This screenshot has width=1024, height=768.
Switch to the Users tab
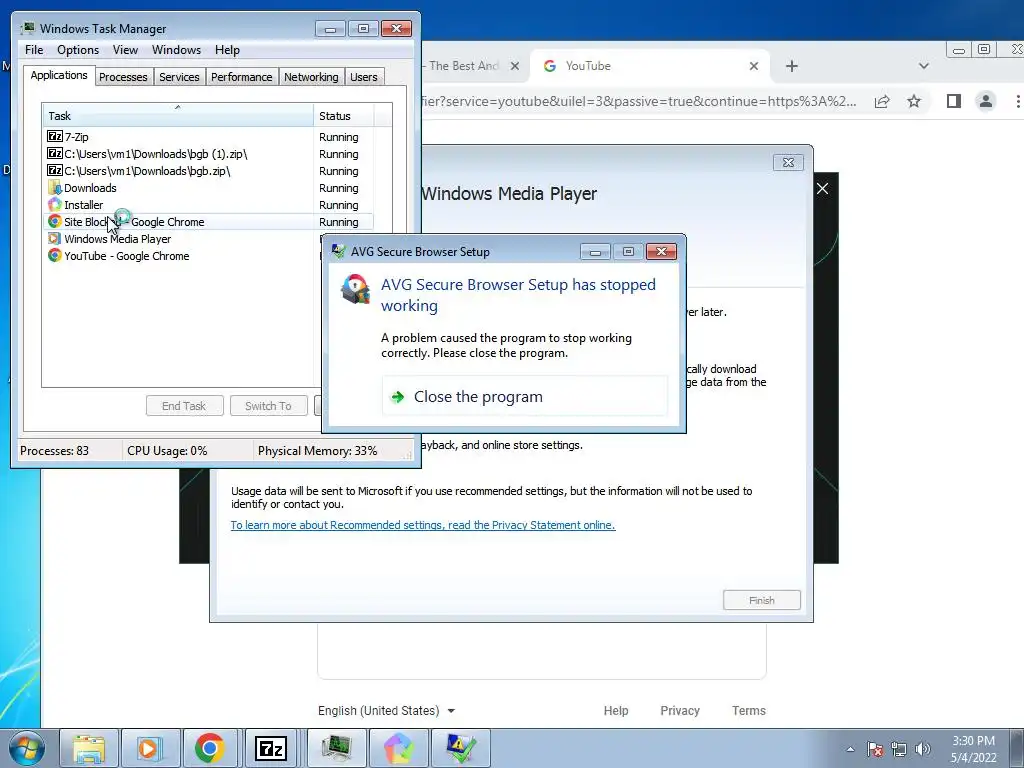364,77
